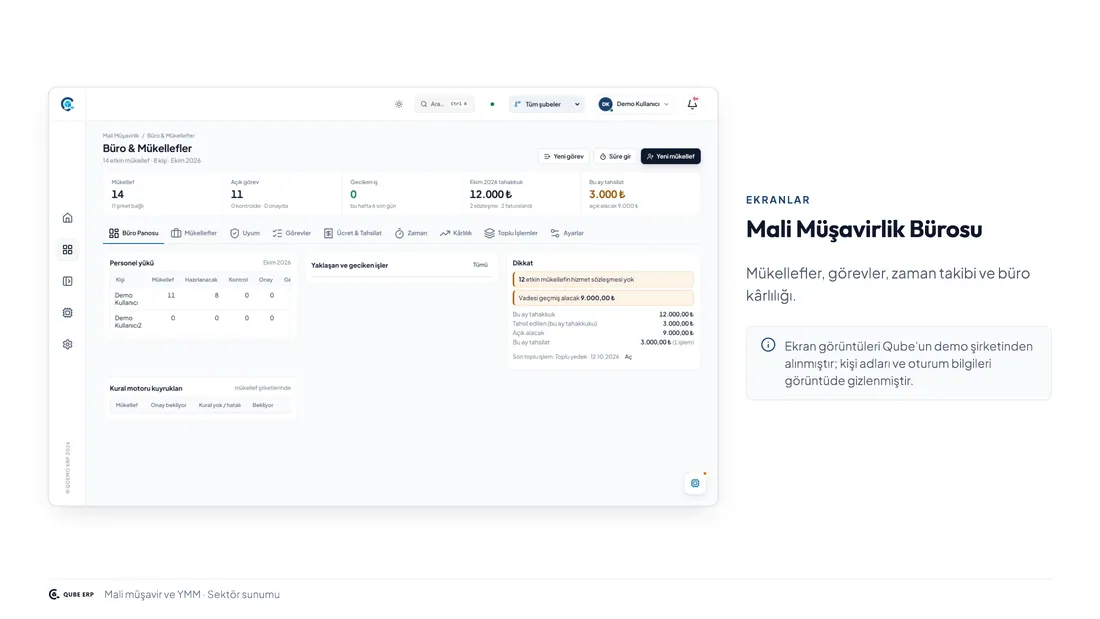The height and width of the screenshot is (619, 1100).
Task: Focus the Ara search field
Action: click(444, 105)
